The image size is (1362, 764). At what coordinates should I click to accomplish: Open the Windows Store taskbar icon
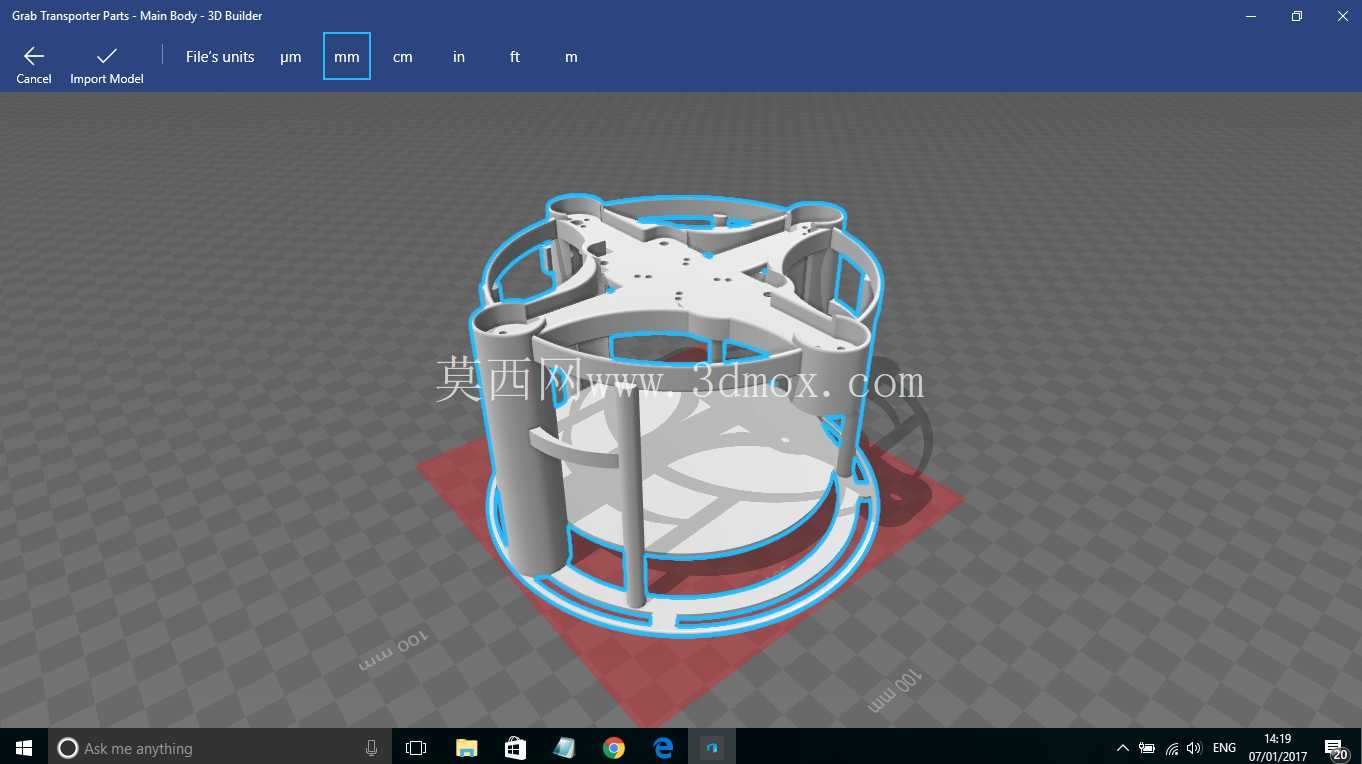(515, 748)
